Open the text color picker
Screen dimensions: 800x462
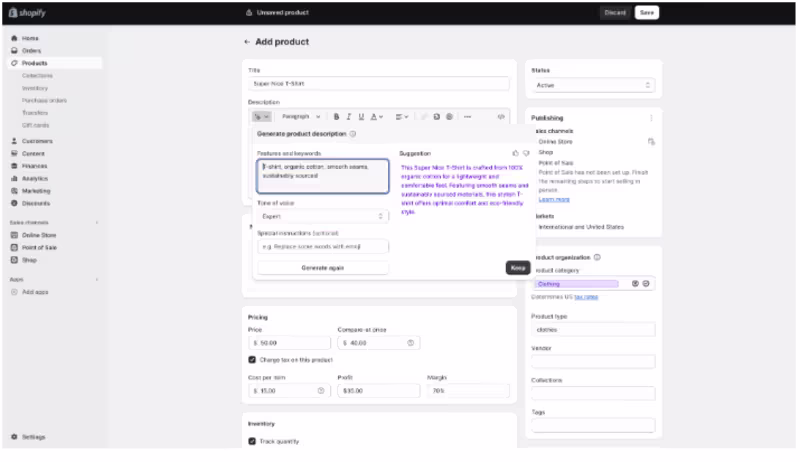pyautogui.click(x=377, y=117)
